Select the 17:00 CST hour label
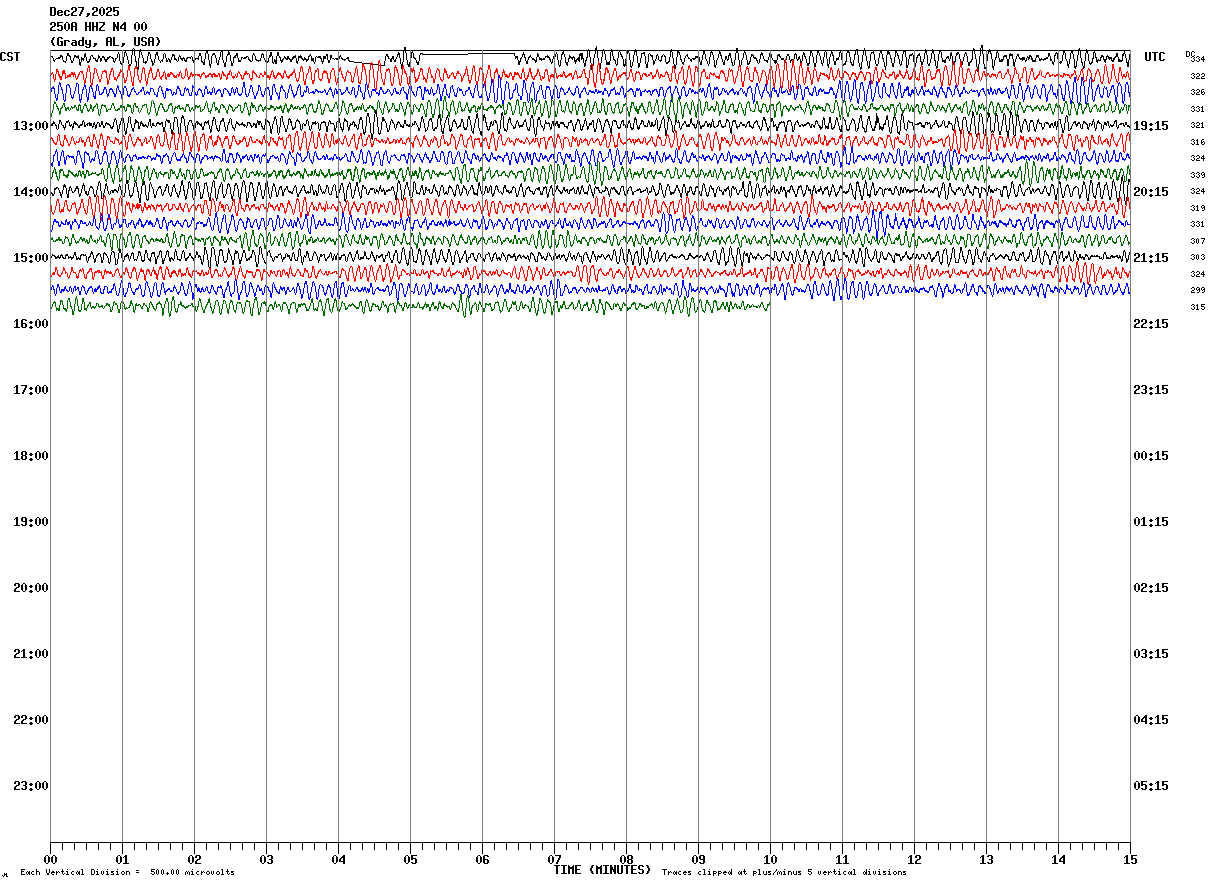The image size is (1210, 886). coord(30,390)
